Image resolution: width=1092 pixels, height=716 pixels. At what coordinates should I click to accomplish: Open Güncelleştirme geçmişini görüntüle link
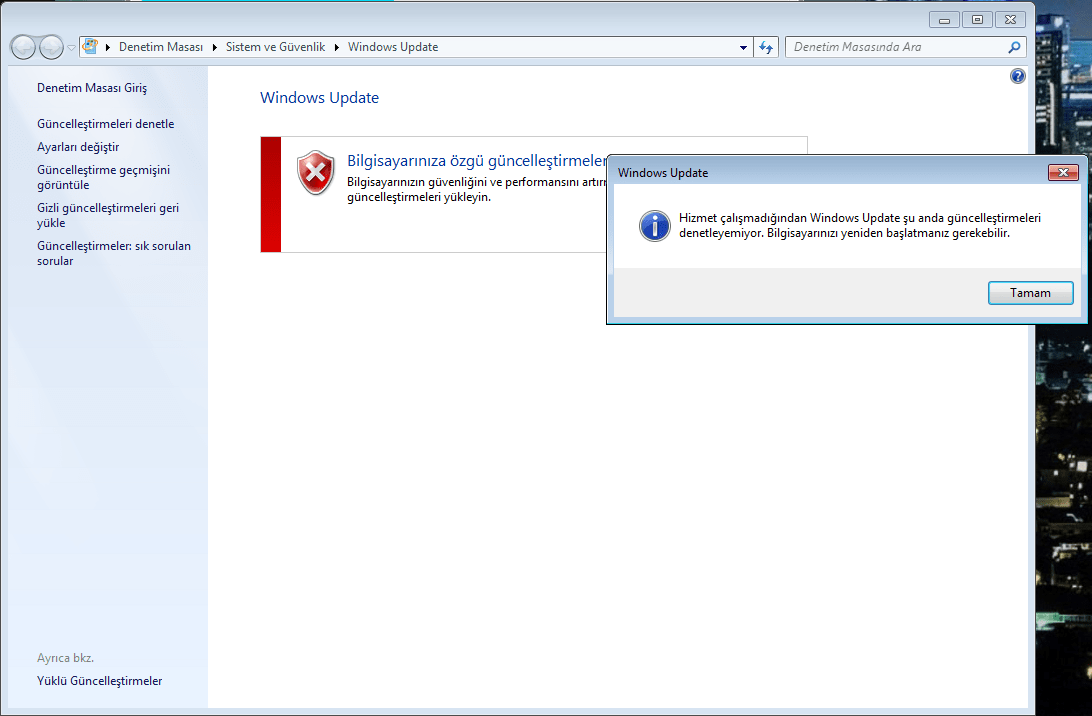(103, 178)
